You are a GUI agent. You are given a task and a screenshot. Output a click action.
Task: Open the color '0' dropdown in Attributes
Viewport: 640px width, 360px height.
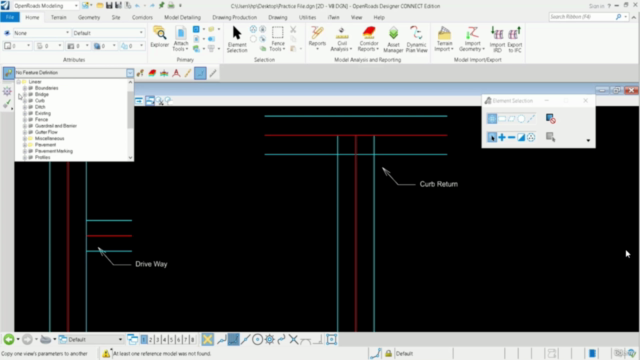tap(18, 46)
